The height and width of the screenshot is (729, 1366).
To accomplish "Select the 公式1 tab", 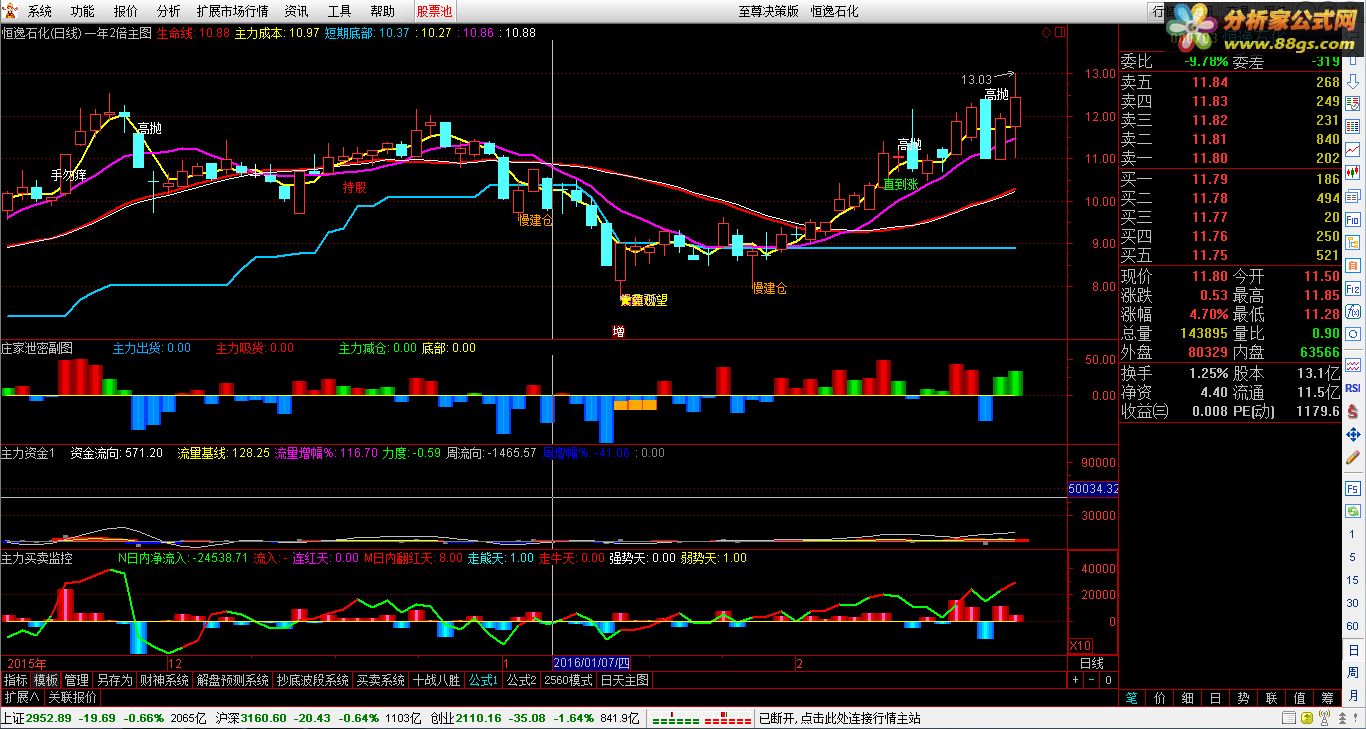I will coord(484,680).
